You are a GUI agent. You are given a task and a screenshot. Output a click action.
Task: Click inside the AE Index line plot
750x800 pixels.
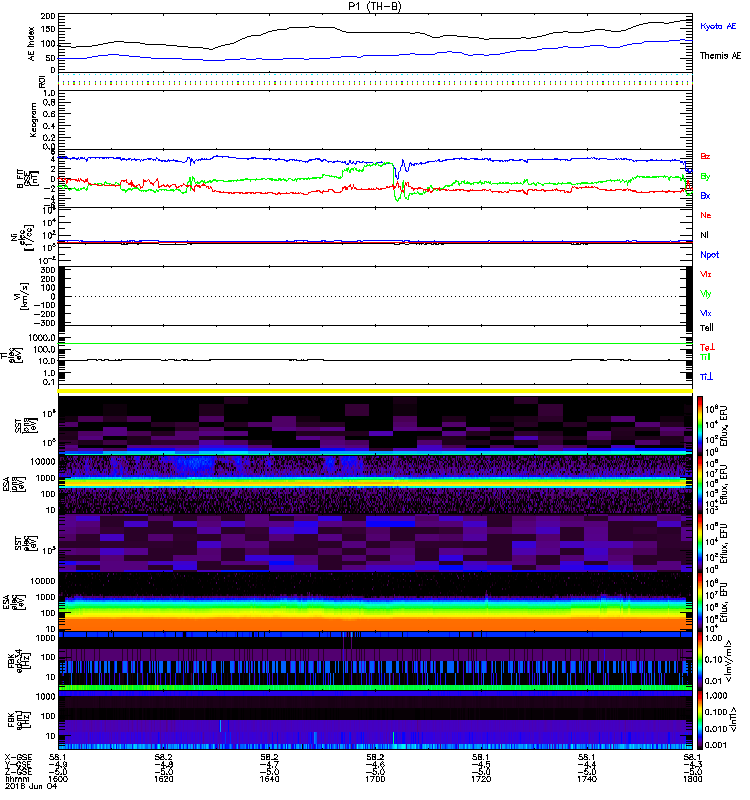pyautogui.click(x=375, y=43)
